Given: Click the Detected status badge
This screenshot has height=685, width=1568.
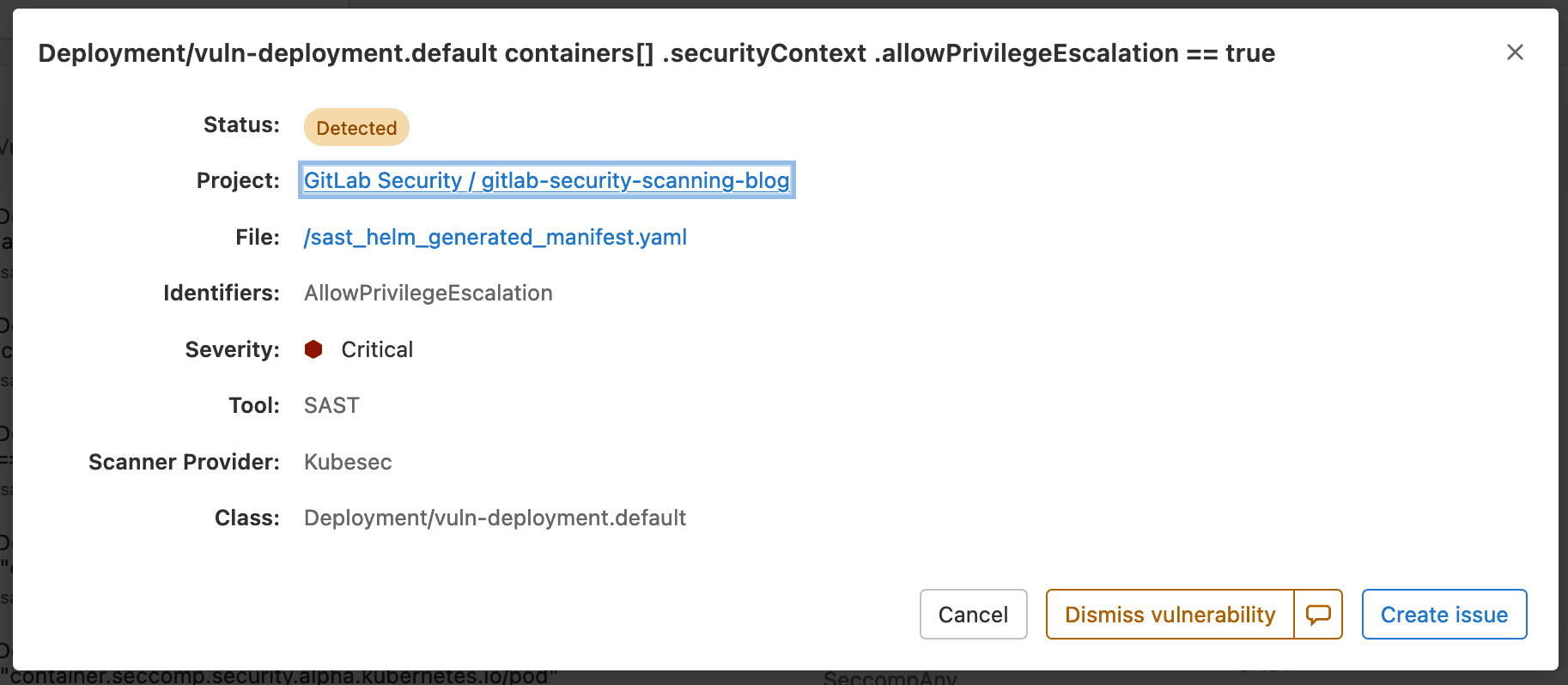Looking at the screenshot, I should click(356, 128).
